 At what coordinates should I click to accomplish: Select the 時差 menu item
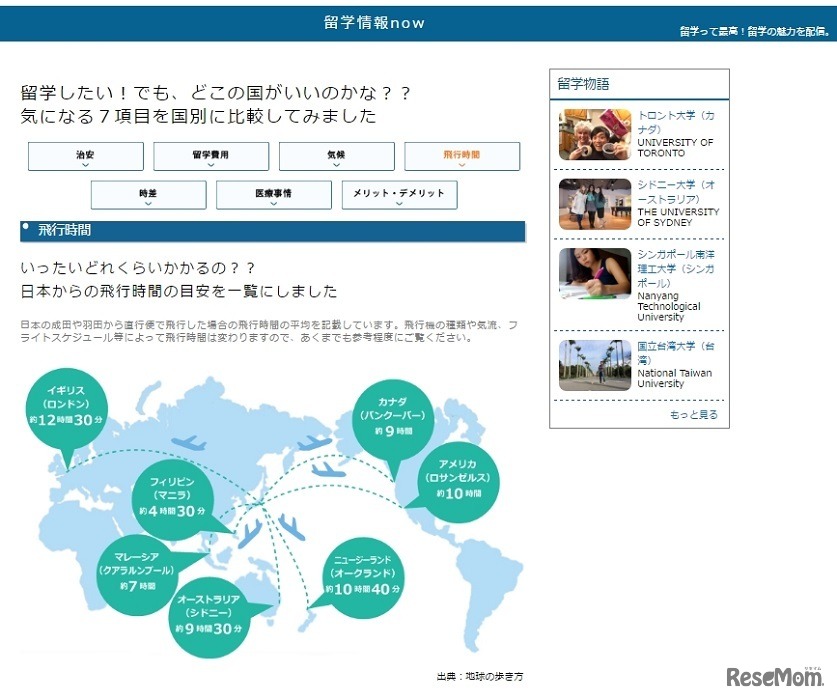148,195
